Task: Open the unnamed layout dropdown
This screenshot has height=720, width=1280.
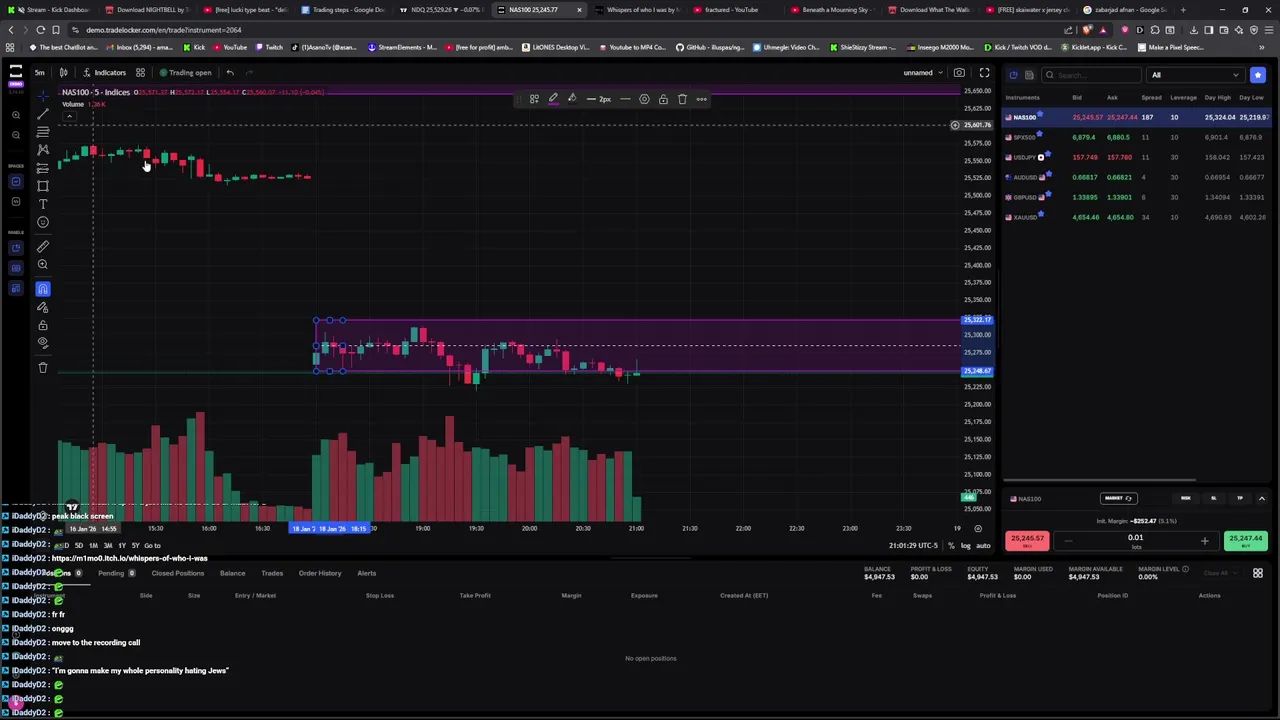Action: tap(923, 72)
